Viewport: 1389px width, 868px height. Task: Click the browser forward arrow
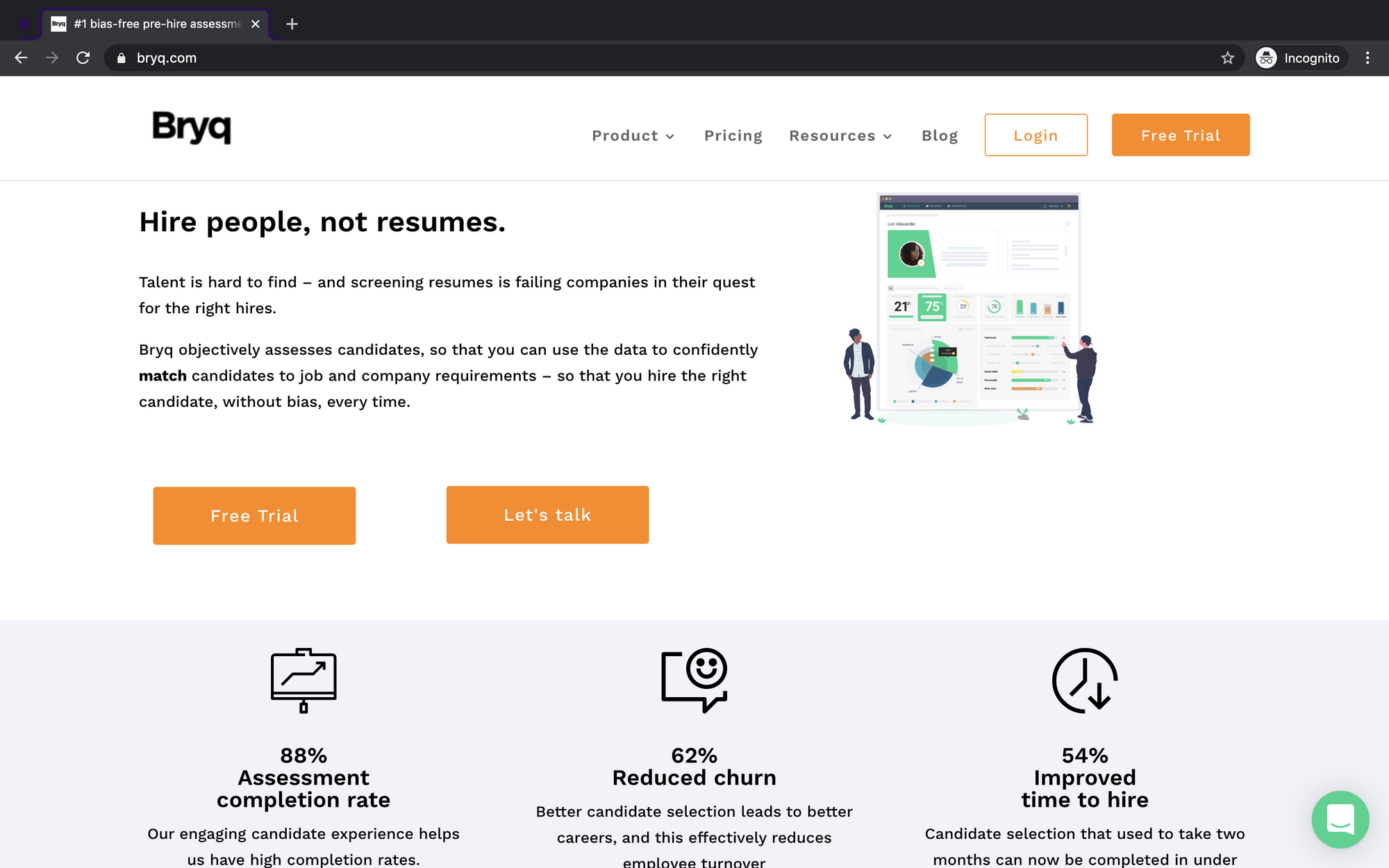pos(52,58)
